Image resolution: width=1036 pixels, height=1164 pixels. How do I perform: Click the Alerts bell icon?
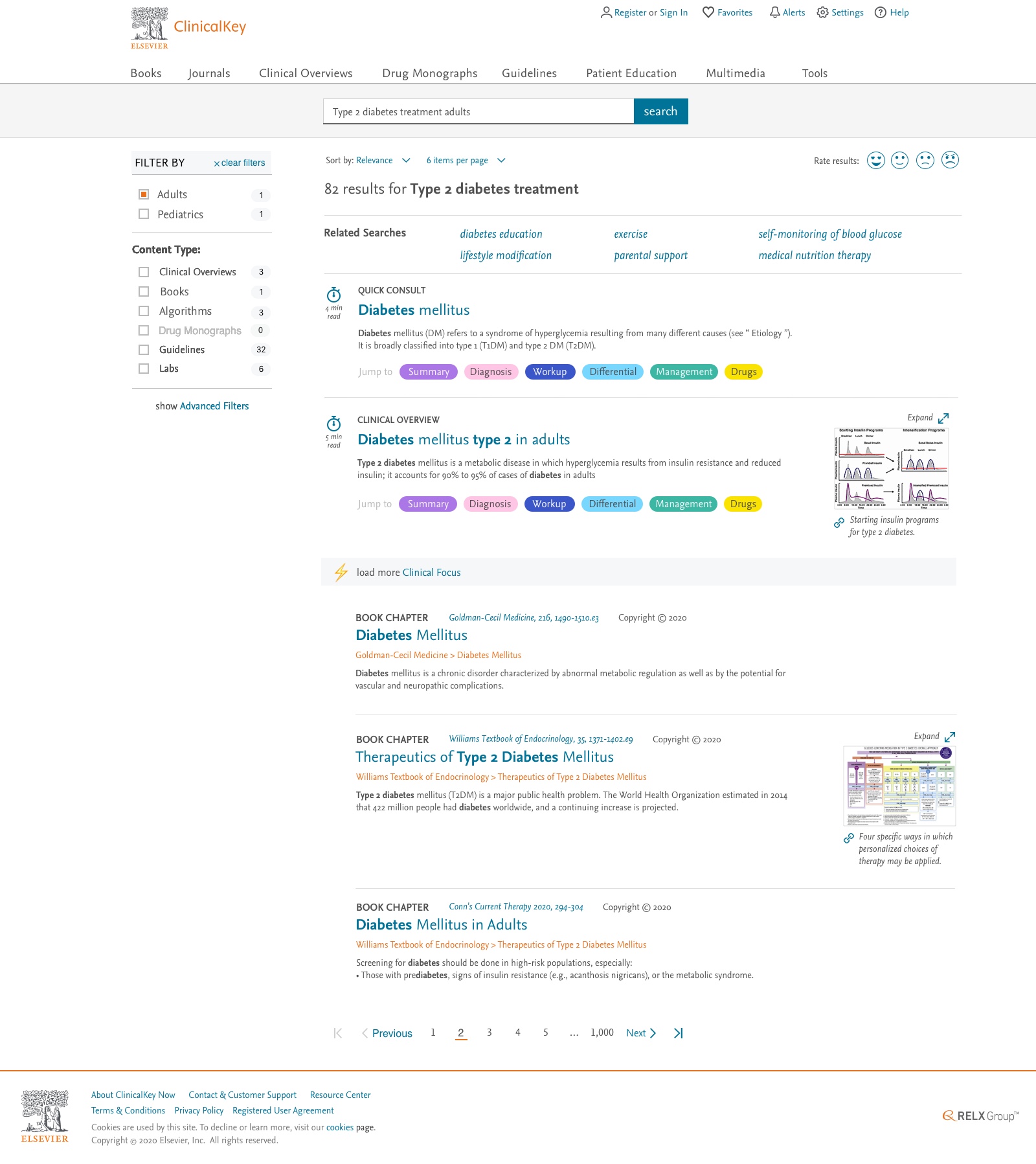pyautogui.click(x=774, y=12)
